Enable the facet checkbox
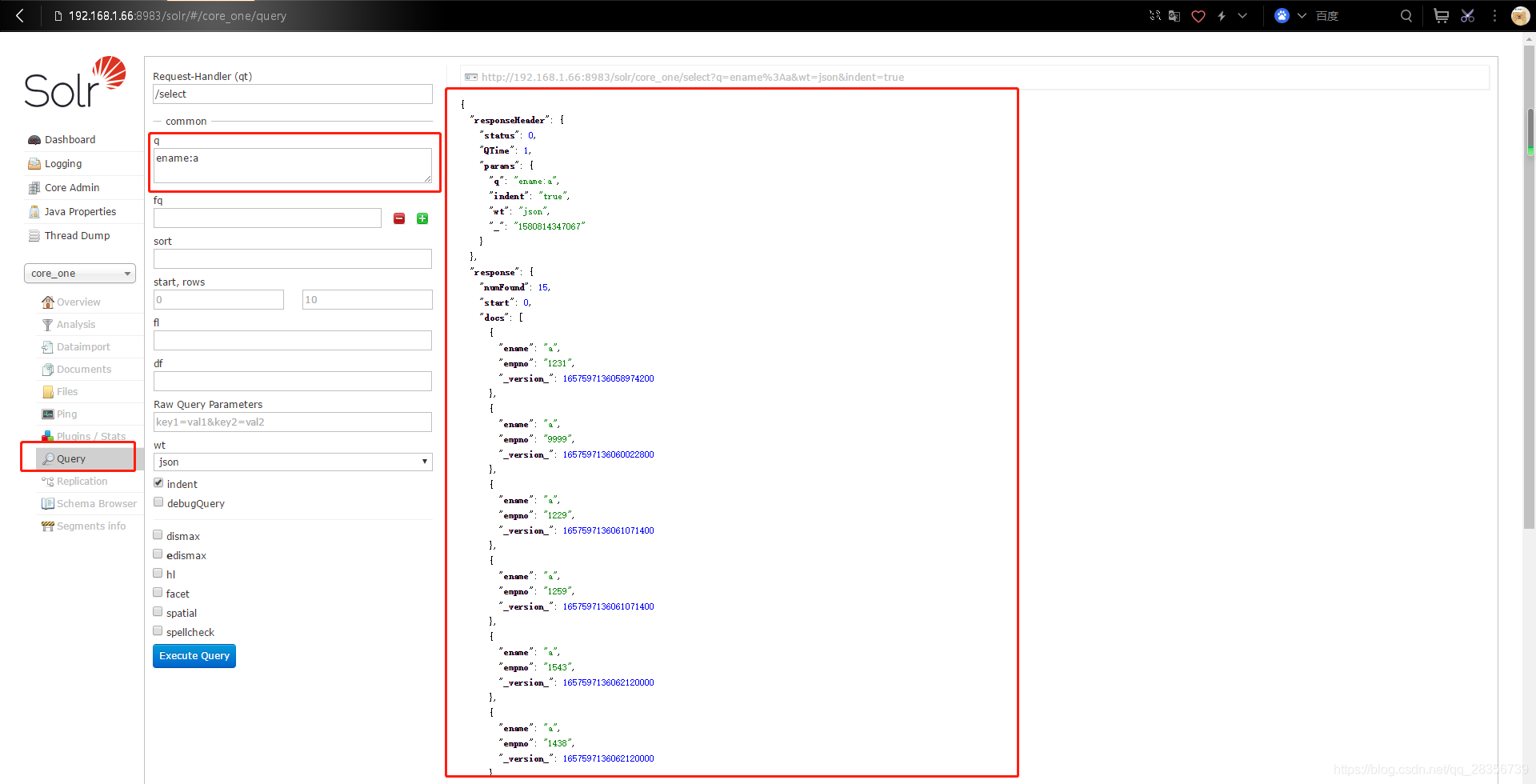 pos(158,593)
